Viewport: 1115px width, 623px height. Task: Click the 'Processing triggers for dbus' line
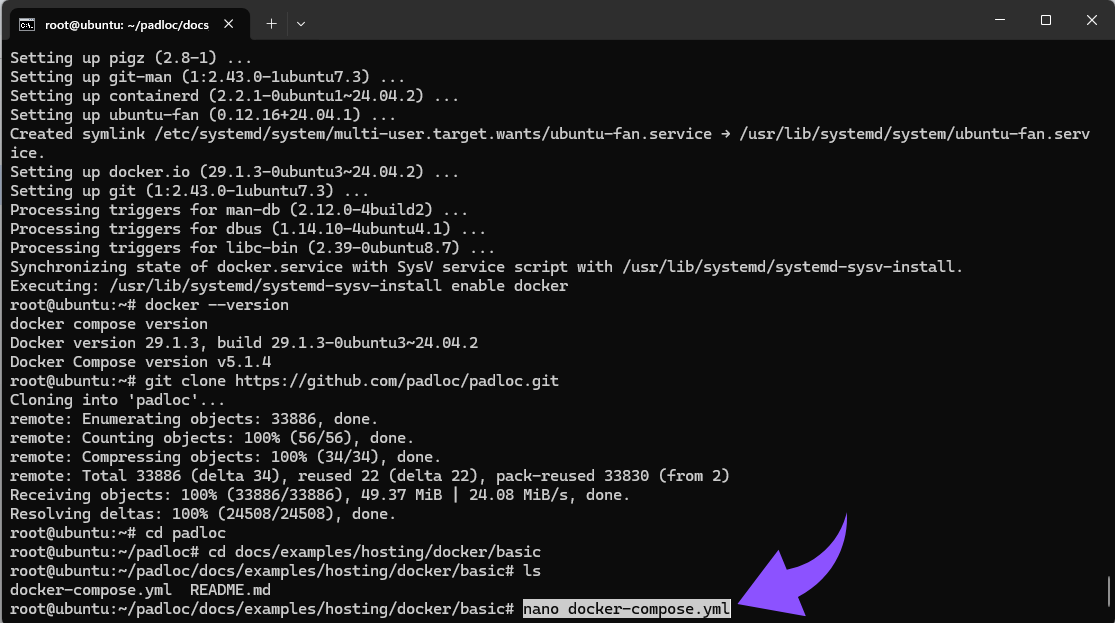click(x=247, y=228)
